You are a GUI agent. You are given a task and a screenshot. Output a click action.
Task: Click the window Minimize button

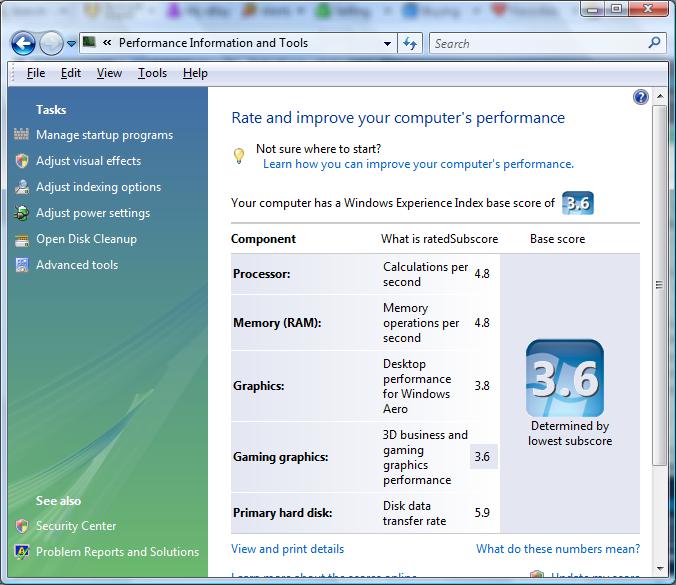[x=594, y=9]
